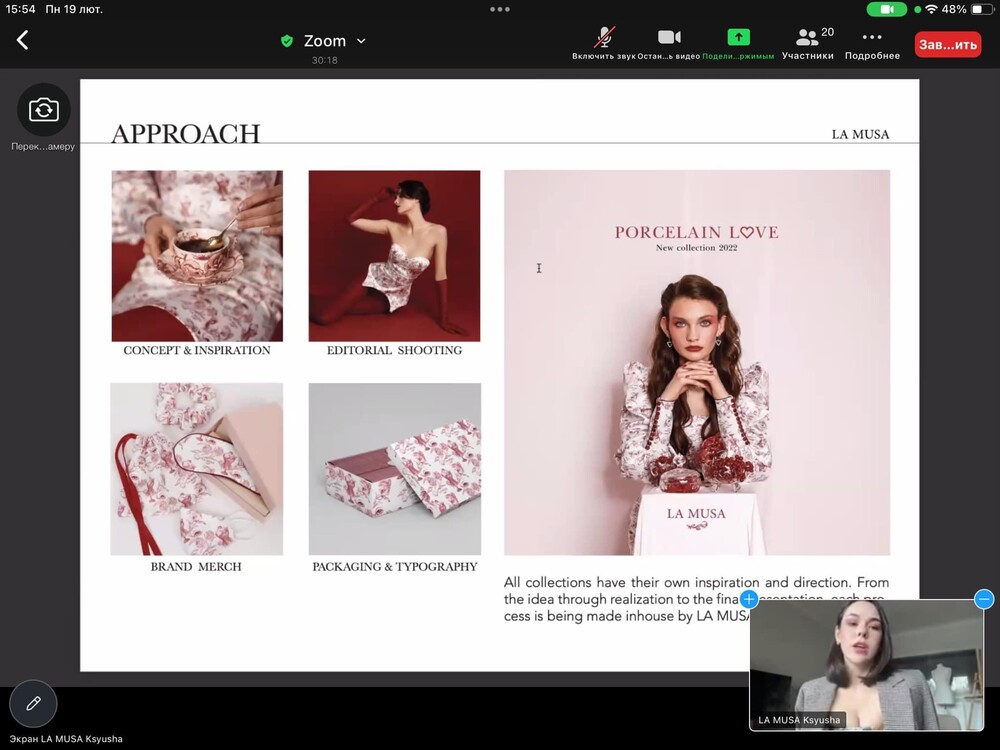Click the 'EDITORIAL SHOOTING' caption
The width and height of the screenshot is (1000, 750).
pyautogui.click(x=394, y=350)
